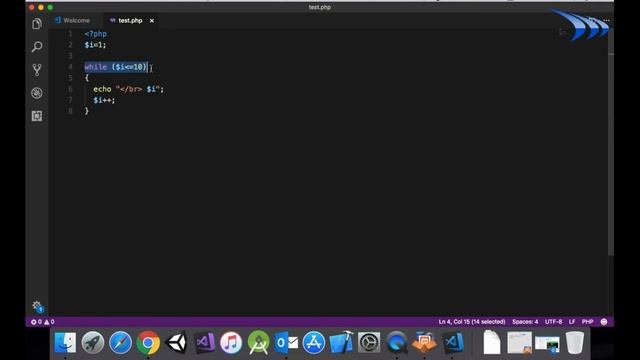Open QuickTime Player from the dock
Screen dimensions: 640x360
(x=397, y=342)
